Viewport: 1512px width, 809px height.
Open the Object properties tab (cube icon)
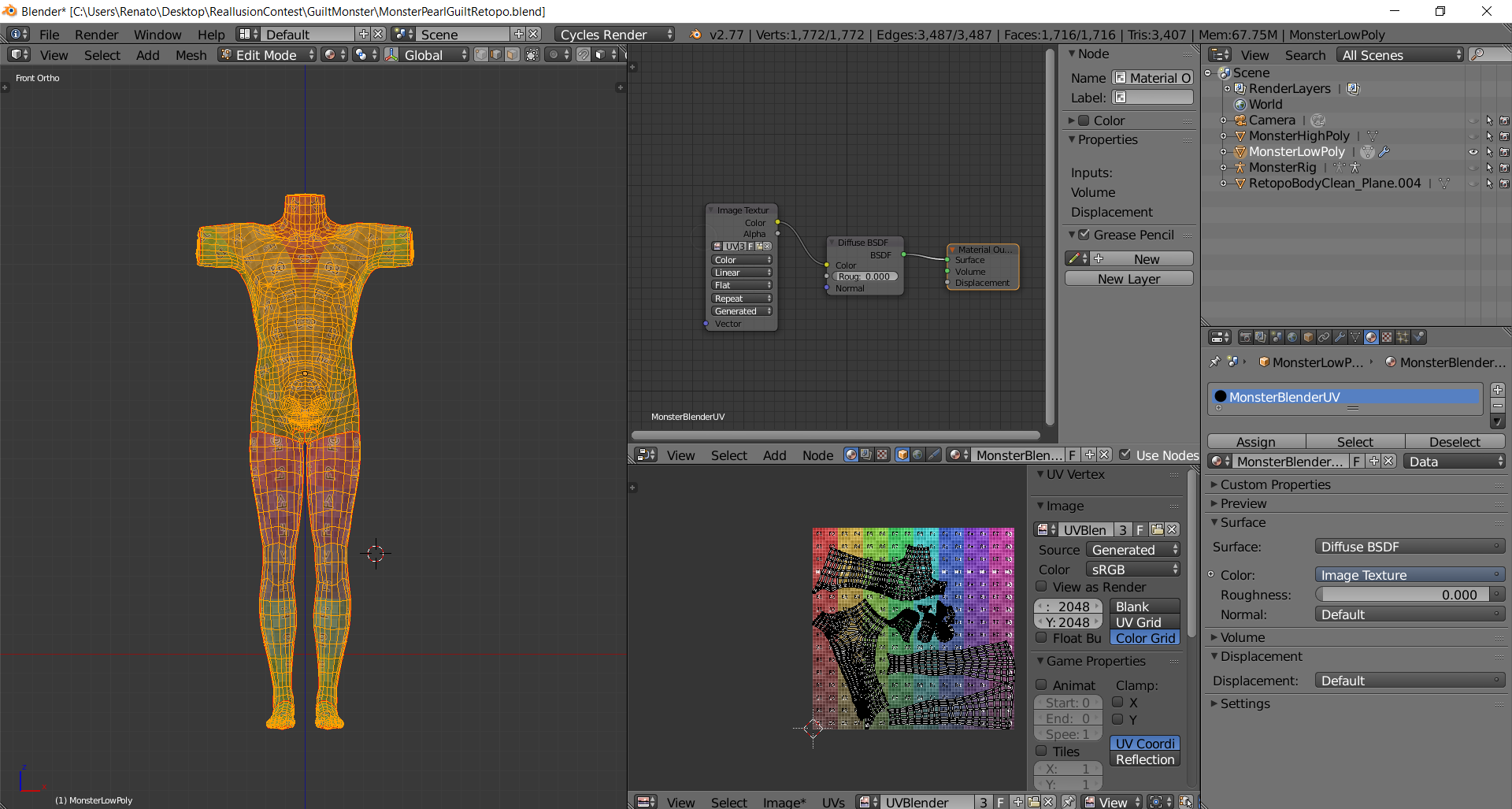tap(1308, 337)
